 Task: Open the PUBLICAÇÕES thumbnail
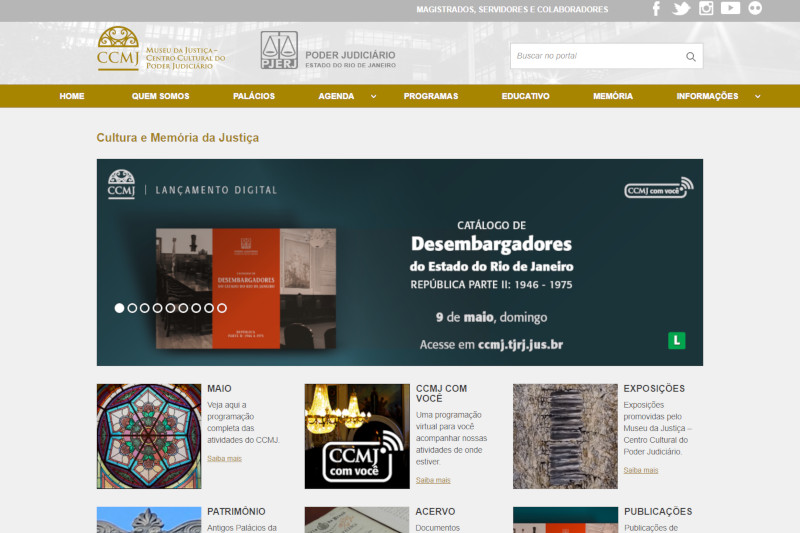click(565, 520)
